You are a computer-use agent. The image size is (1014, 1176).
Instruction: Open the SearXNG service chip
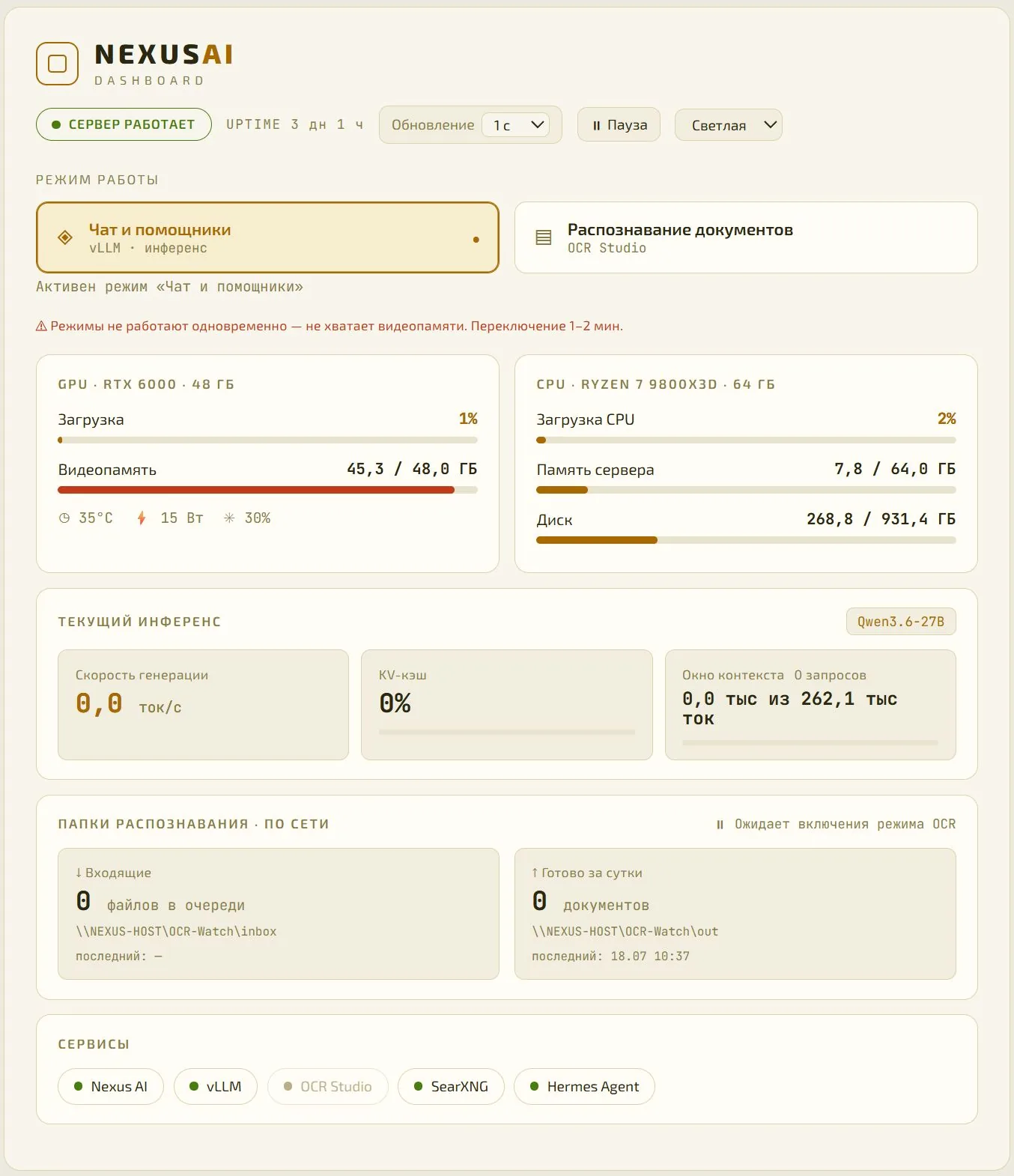click(451, 1086)
